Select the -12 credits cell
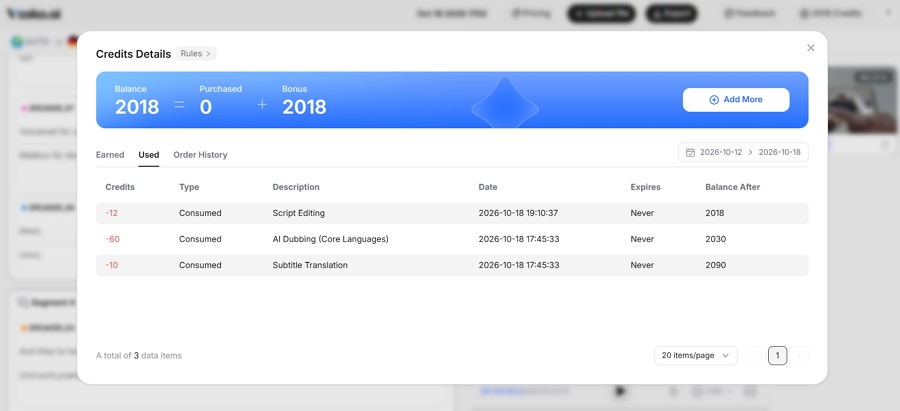This screenshot has width=900, height=411. (x=111, y=214)
